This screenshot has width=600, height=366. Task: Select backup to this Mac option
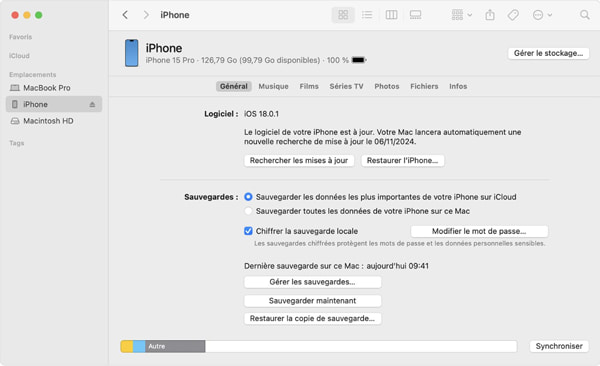[x=248, y=211]
